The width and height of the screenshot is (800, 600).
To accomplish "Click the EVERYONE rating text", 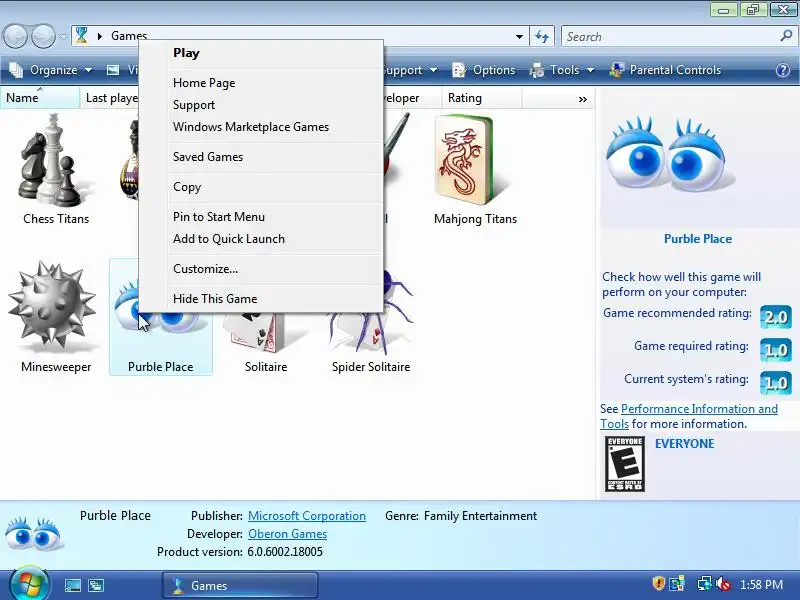I will pos(685,443).
